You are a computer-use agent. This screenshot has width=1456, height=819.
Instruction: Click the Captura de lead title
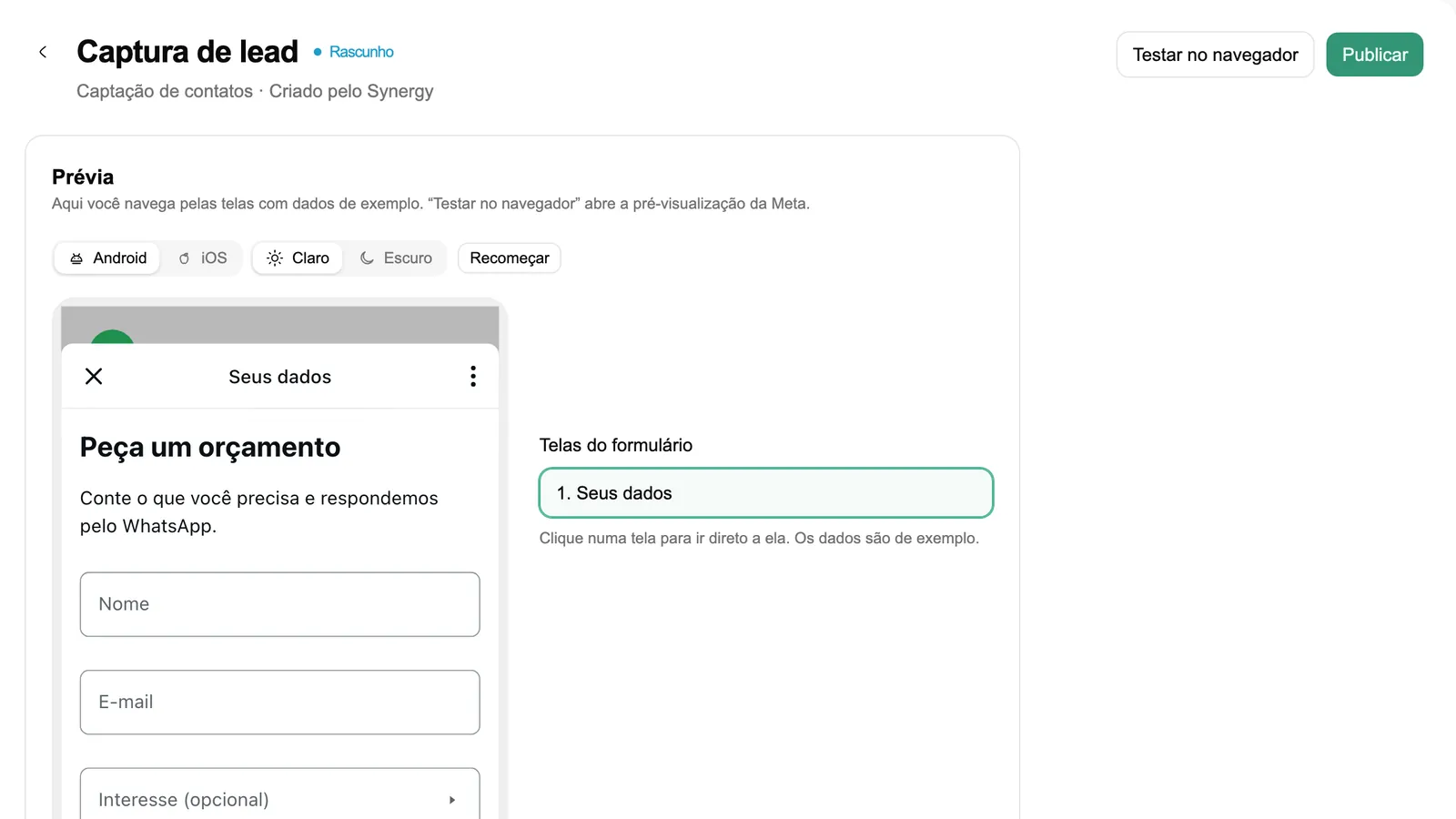coord(187,52)
